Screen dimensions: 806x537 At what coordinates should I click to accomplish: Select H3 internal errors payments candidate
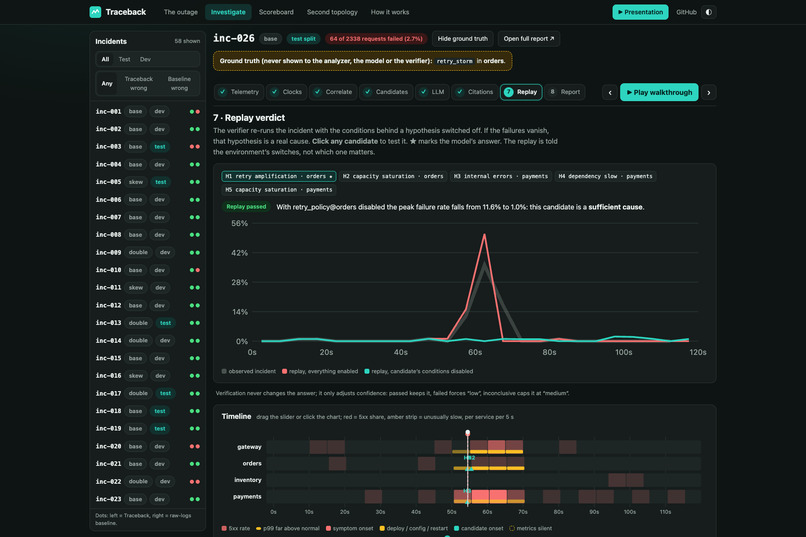click(x=501, y=176)
